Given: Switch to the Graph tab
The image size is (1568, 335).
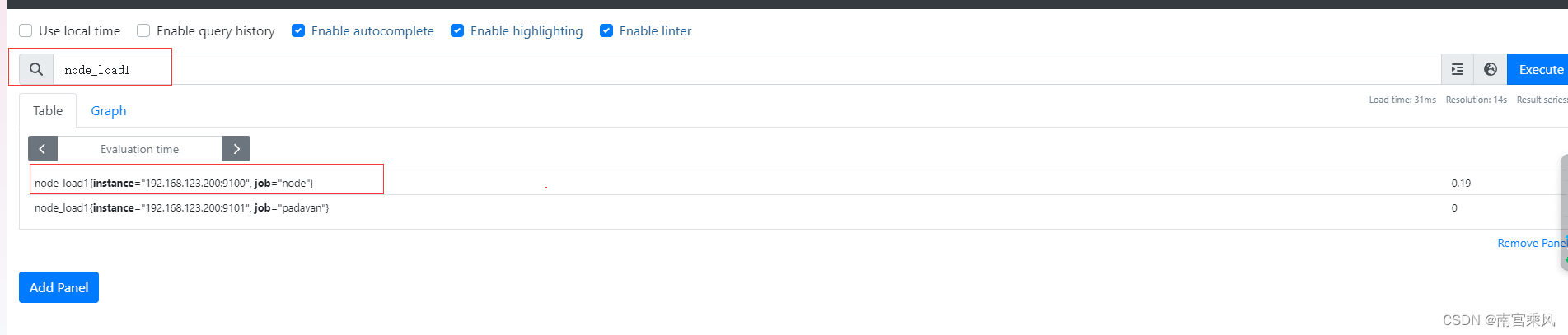Looking at the screenshot, I should [x=109, y=110].
